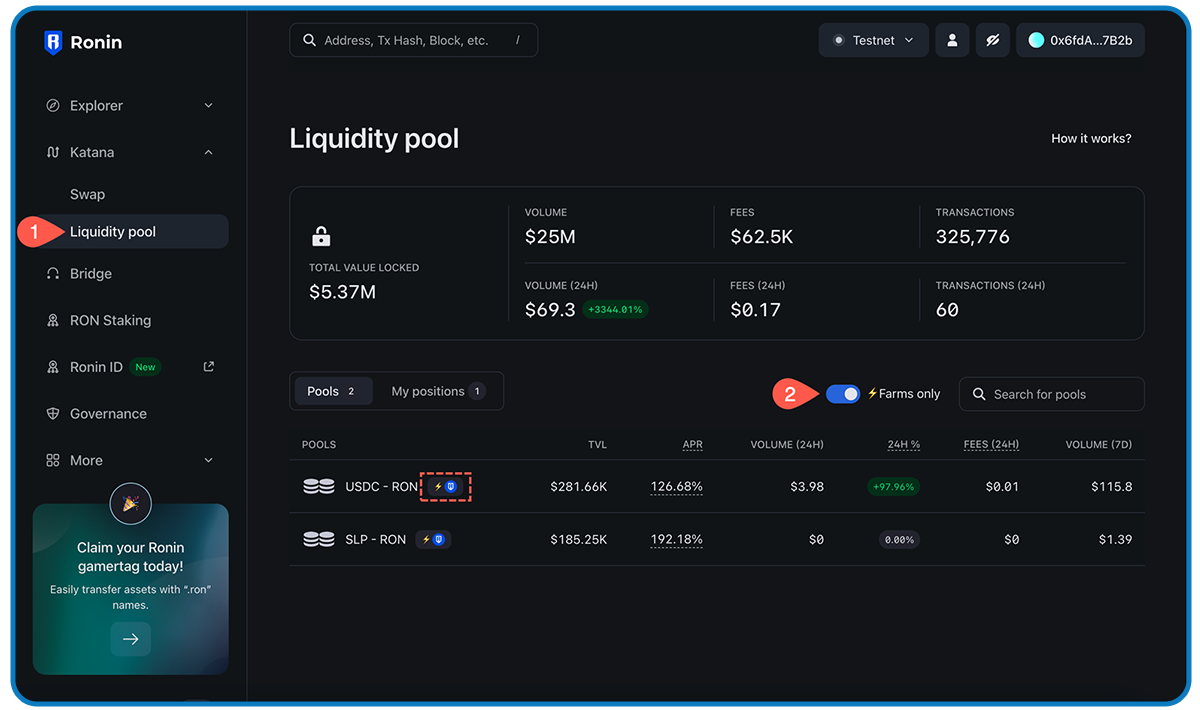This screenshot has height=710, width=1200.
Task: Open Swap in the Katana menu
Action: 87,194
